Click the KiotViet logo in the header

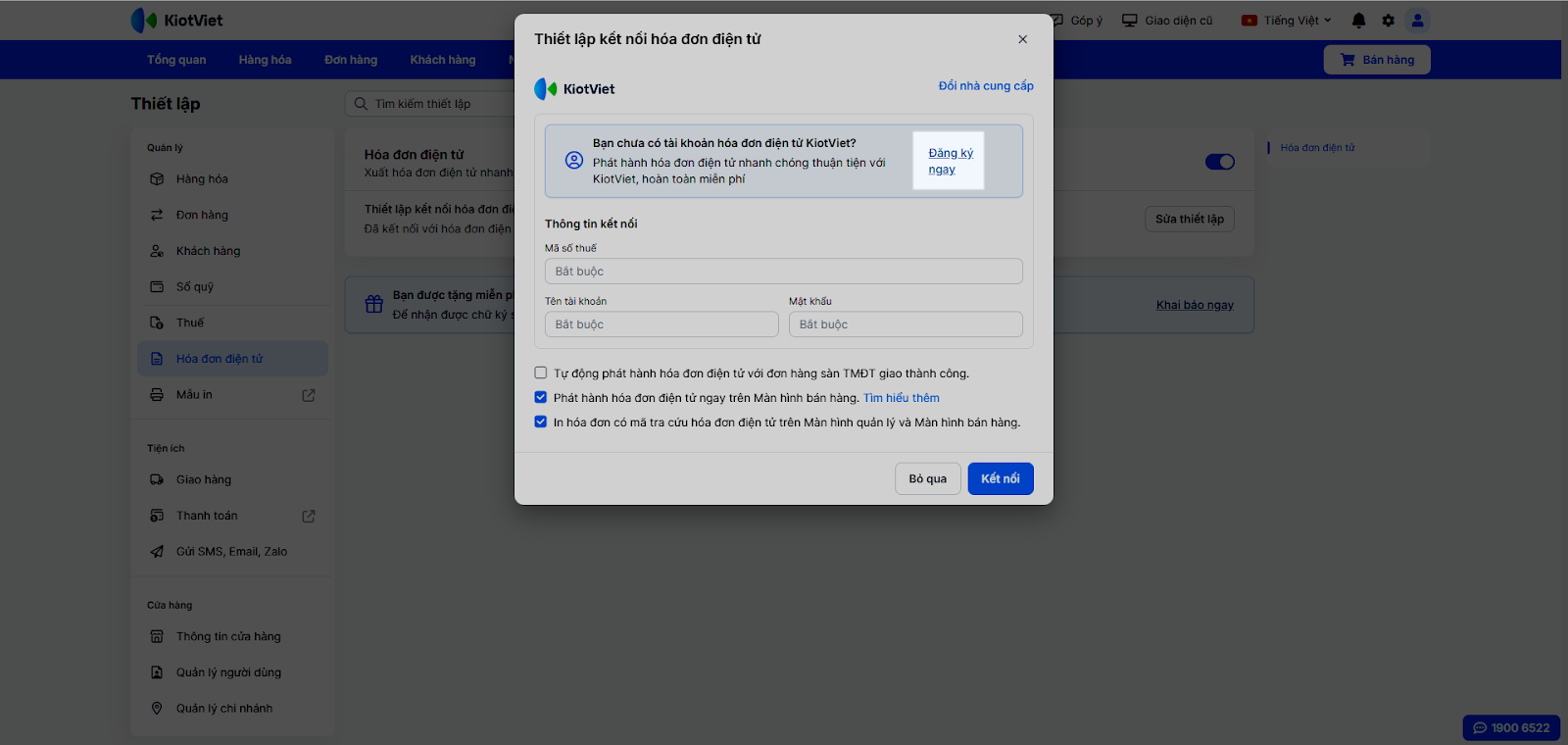176,21
